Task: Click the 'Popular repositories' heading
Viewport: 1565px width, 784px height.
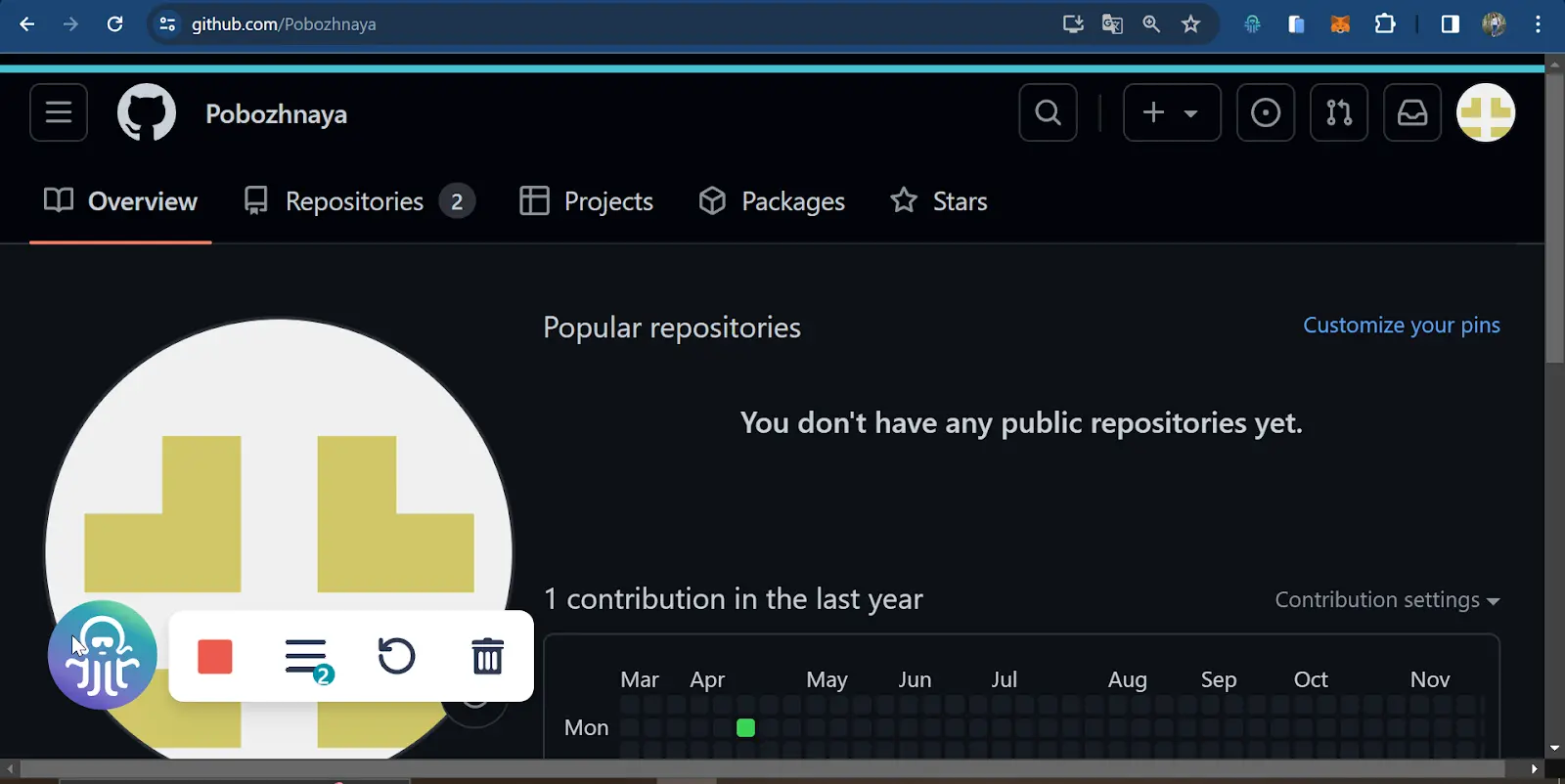Action: (x=672, y=327)
